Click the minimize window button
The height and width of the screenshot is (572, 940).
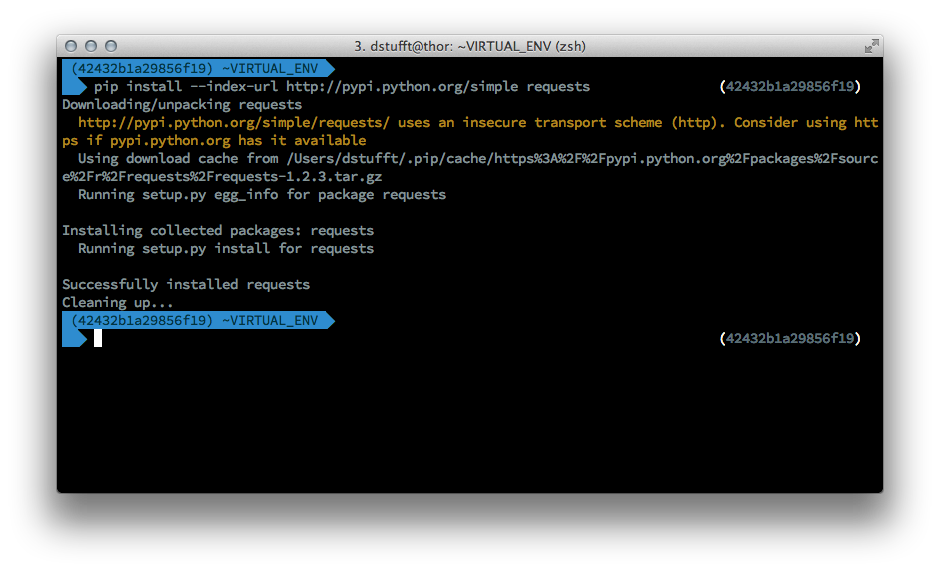coord(91,46)
